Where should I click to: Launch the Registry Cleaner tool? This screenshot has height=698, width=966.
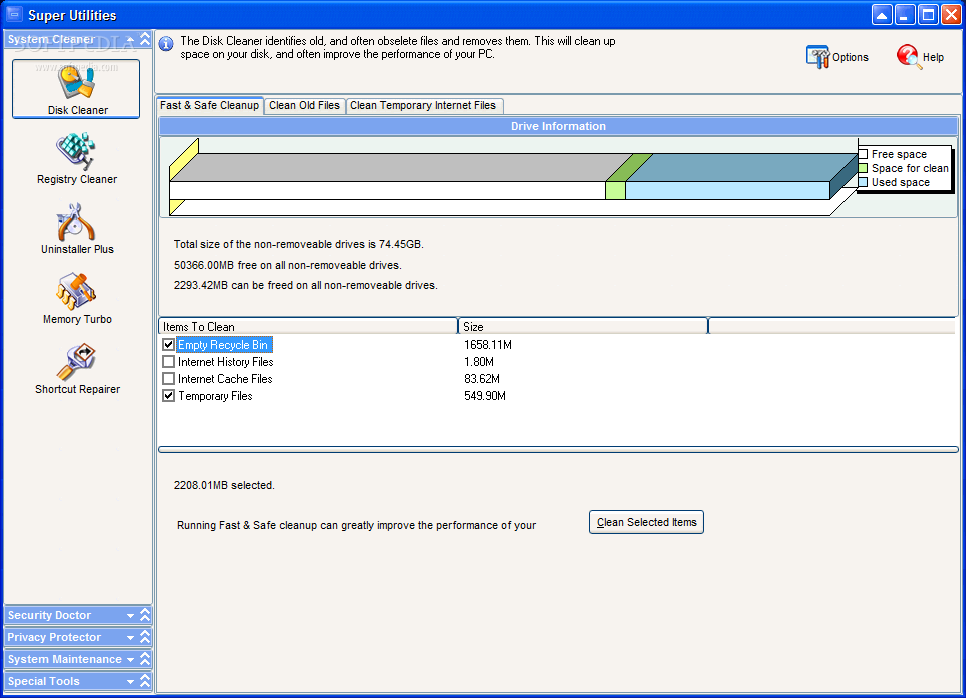click(x=76, y=158)
